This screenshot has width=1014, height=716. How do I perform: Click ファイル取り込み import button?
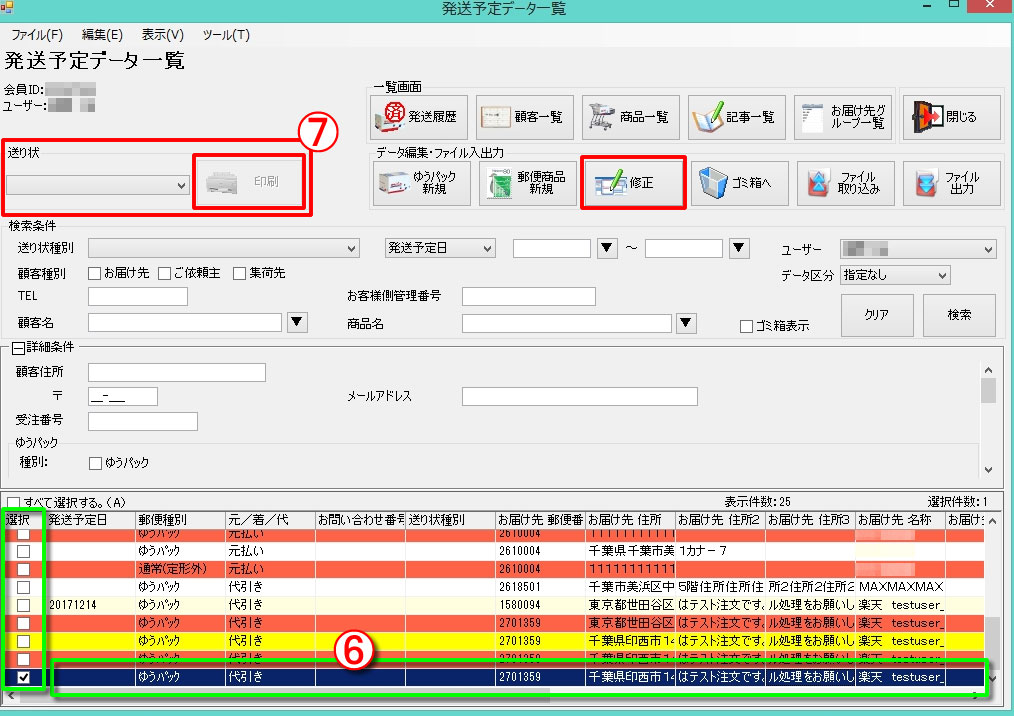[845, 184]
